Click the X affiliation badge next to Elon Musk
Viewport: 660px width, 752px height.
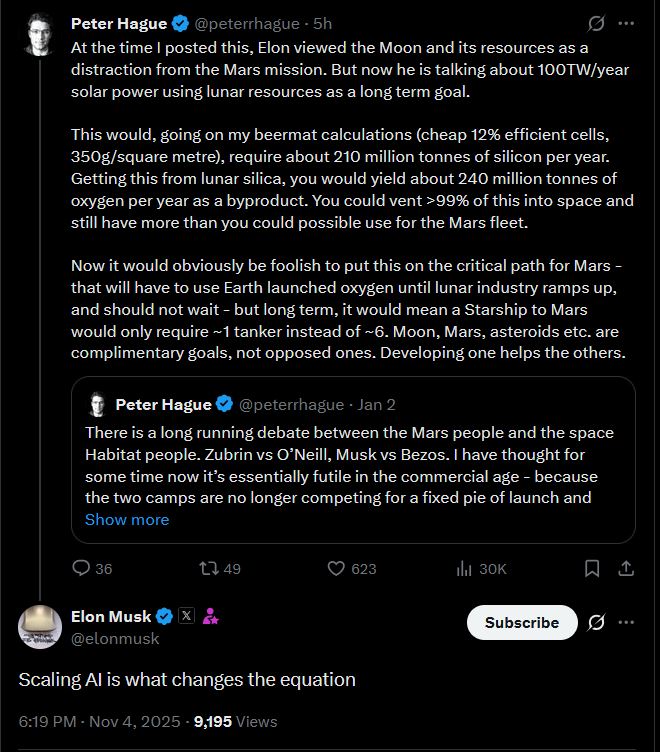coord(186,616)
